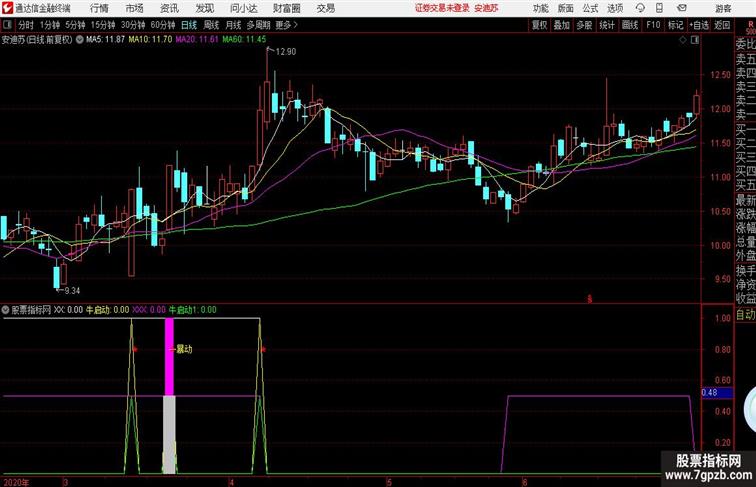Open the 交易 menu
Image resolution: width=756 pixels, height=487 pixels.
(x=325, y=8)
